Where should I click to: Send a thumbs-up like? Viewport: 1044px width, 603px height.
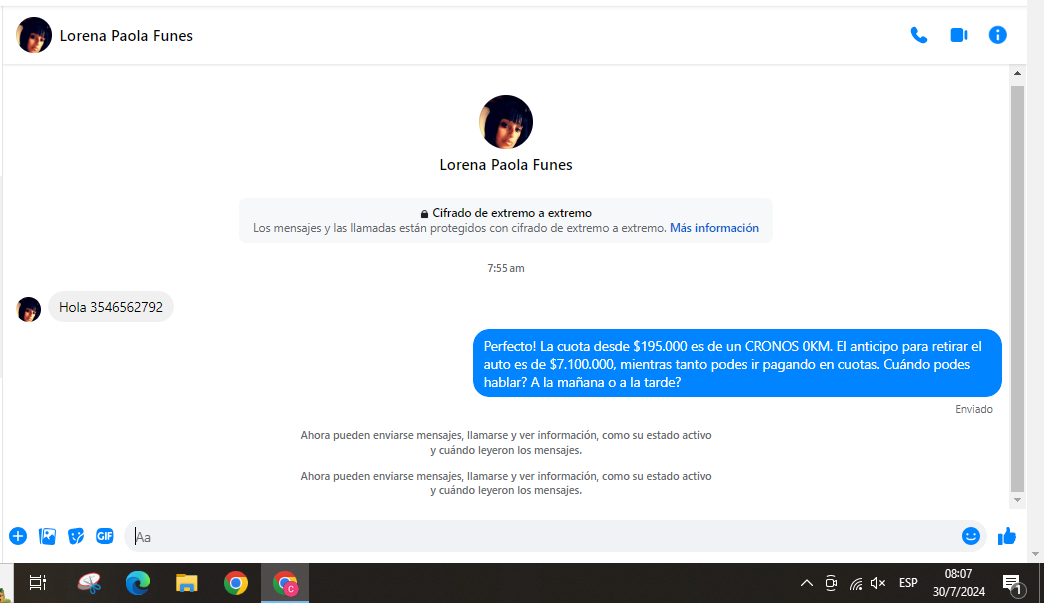[x=1007, y=536]
